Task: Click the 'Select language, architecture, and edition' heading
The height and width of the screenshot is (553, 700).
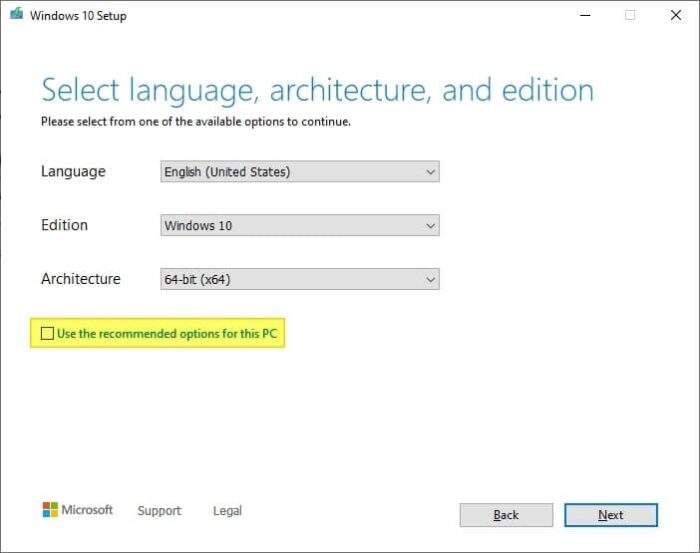Action: (317, 91)
